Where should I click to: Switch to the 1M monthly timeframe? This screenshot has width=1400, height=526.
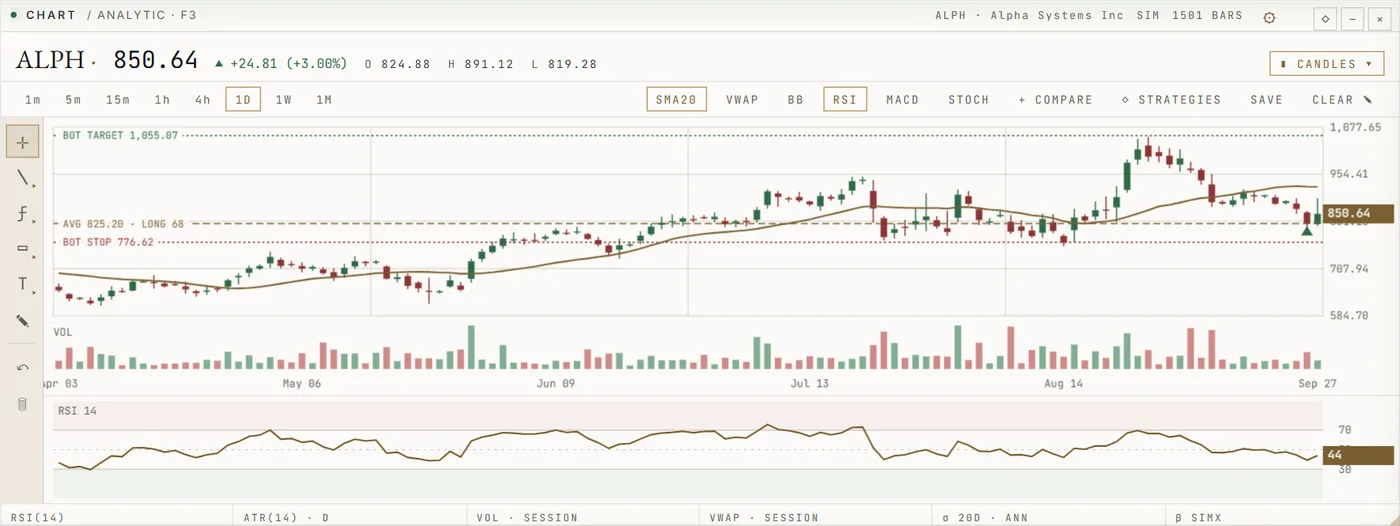pos(323,100)
